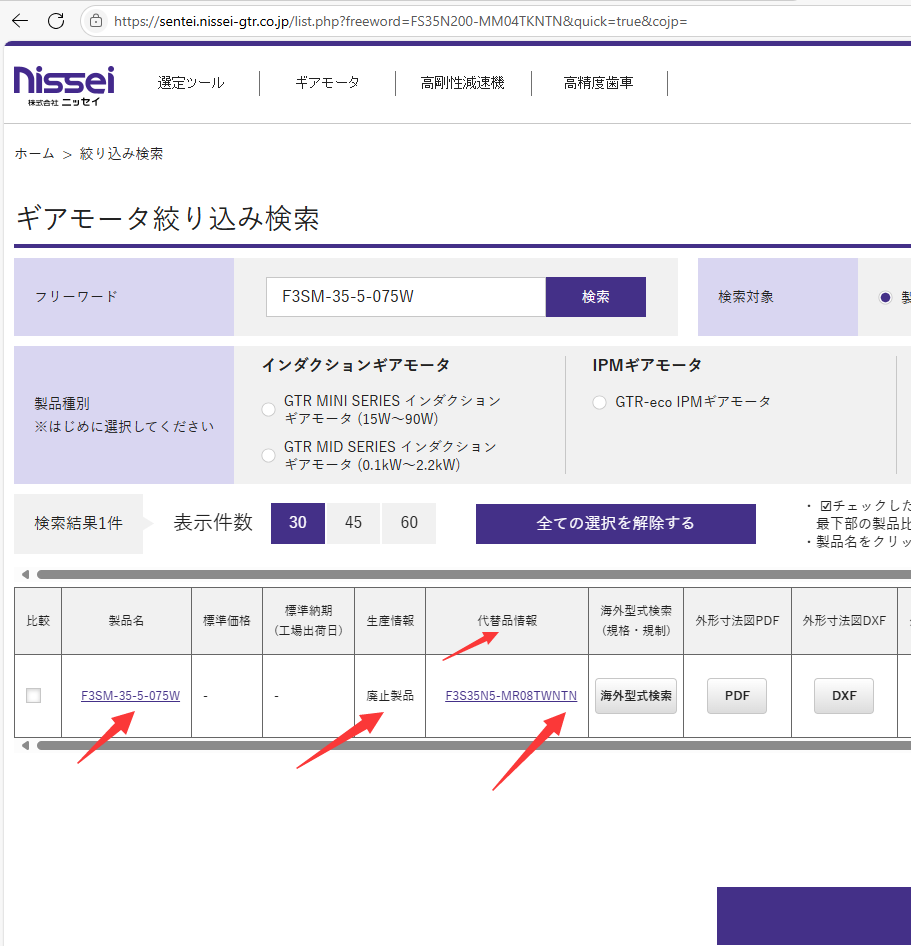Select the 高剛性減速機 navigation item
911x946 pixels.
click(x=463, y=83)
